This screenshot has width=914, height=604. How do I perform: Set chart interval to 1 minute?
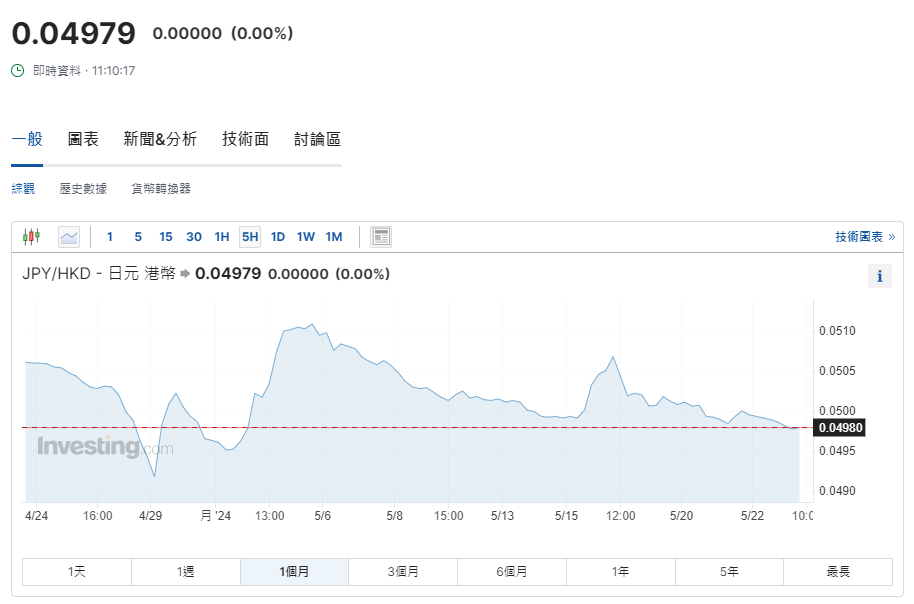110,237
